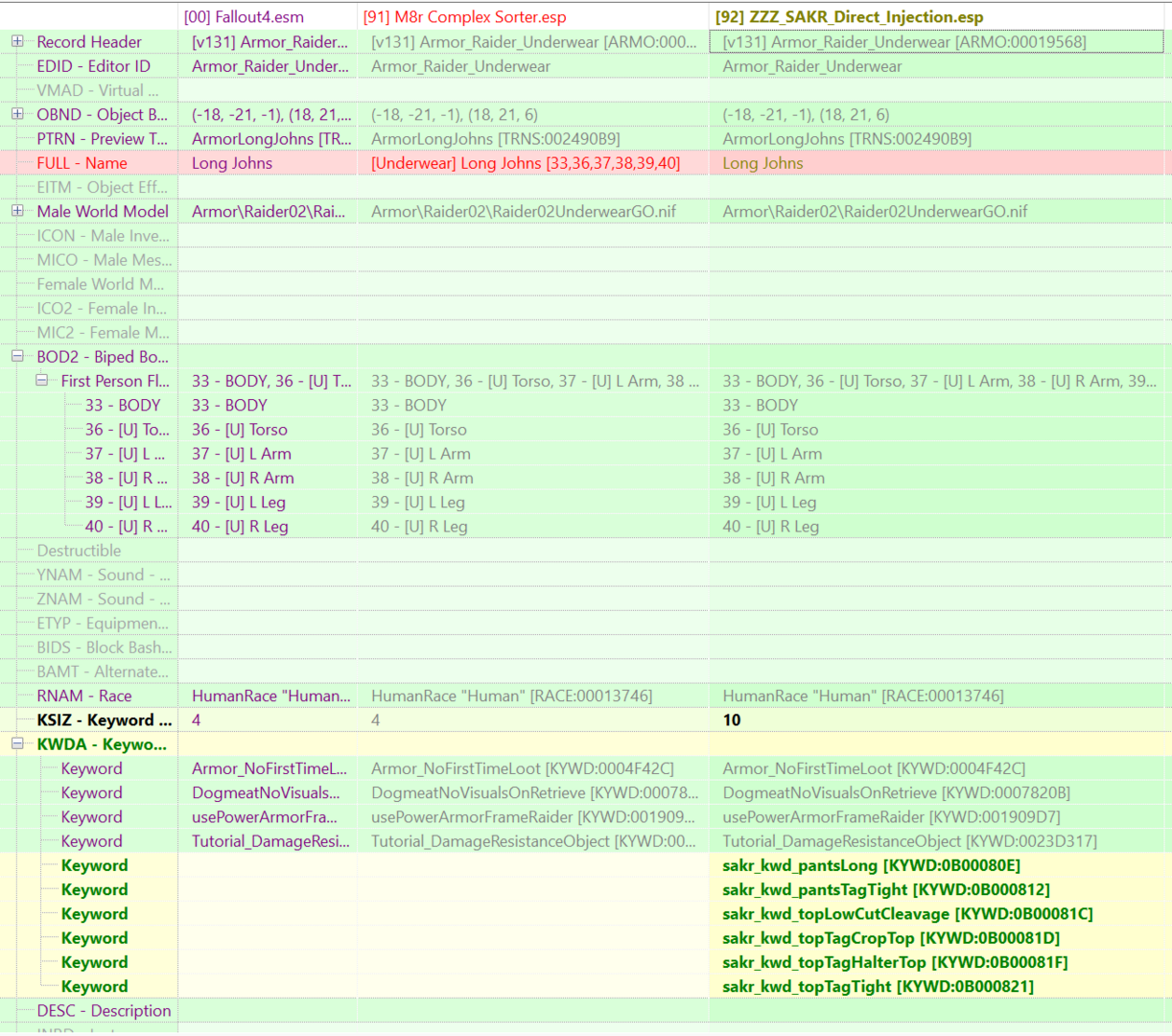This screenshot has height=1036, width=1172.
Task: Select the BAMT - Alternate row label
Action: (103, 671)
